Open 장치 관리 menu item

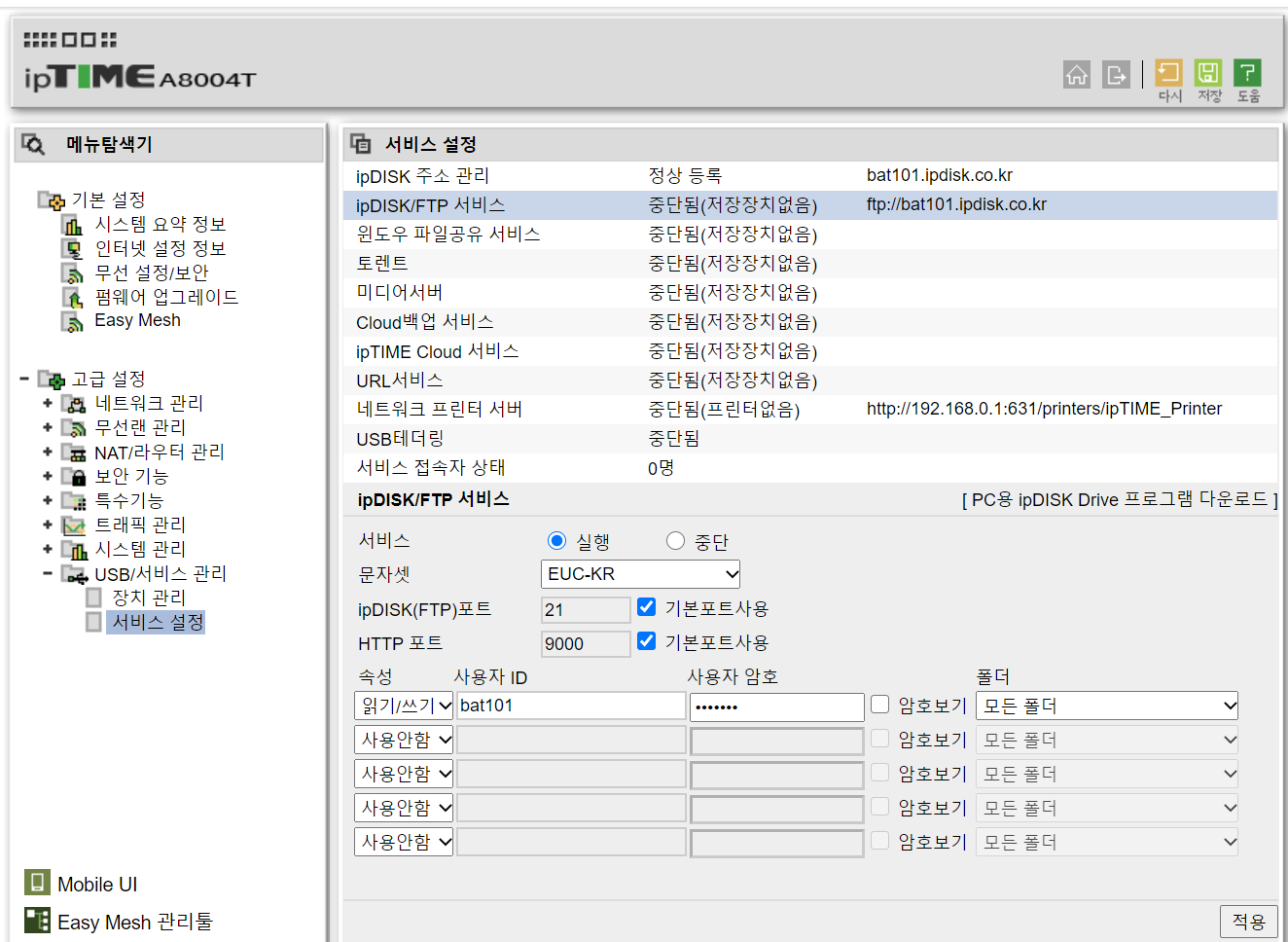(x=149, y=598)
